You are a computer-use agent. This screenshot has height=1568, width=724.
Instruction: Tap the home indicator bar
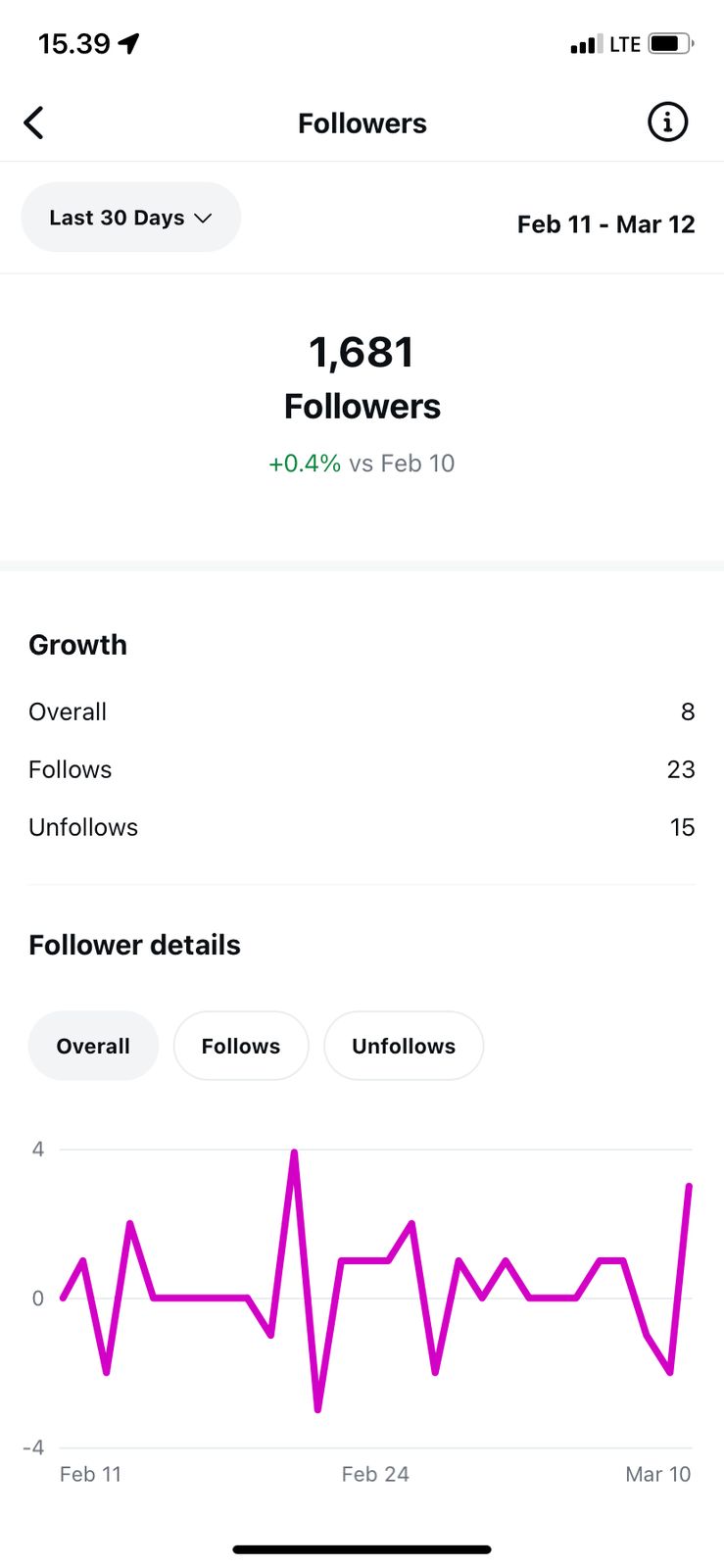tap(362, 1549)
